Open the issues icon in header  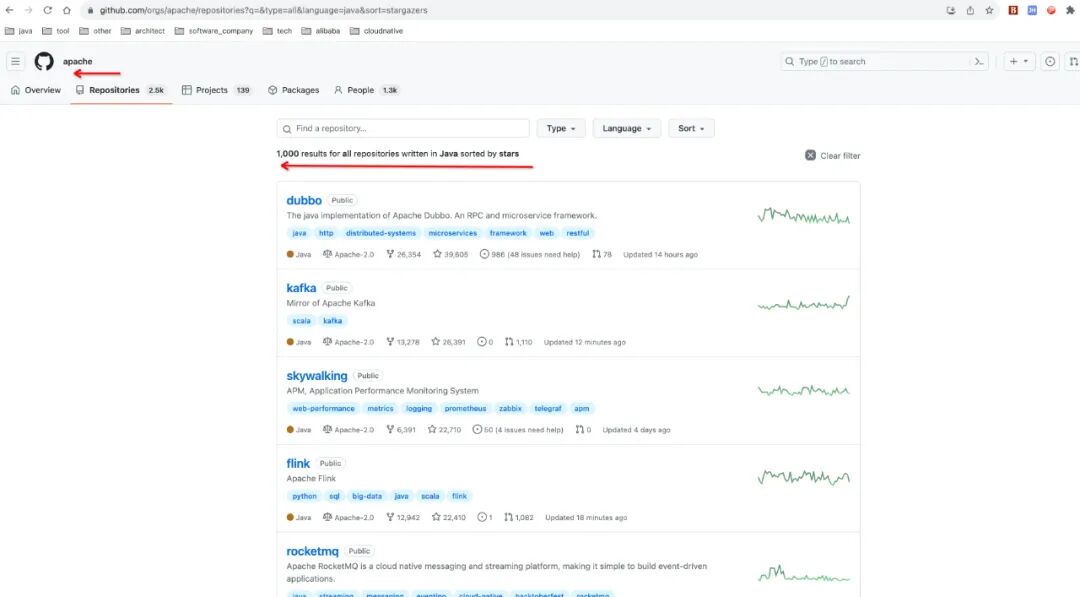click(1050, 61)
